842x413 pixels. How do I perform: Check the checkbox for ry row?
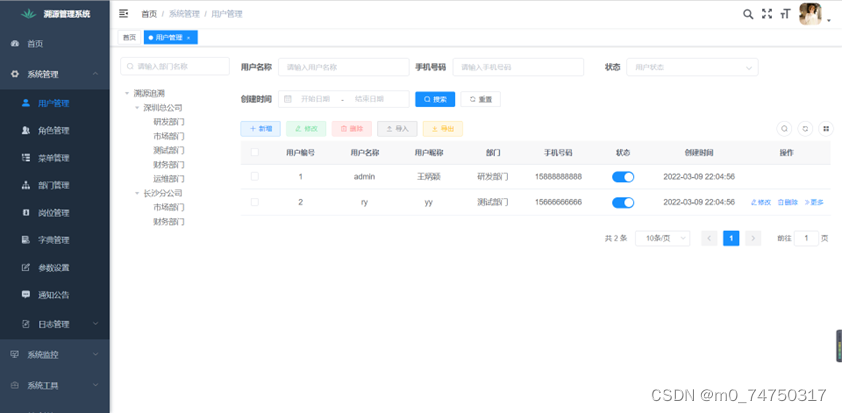coord(255,202)
